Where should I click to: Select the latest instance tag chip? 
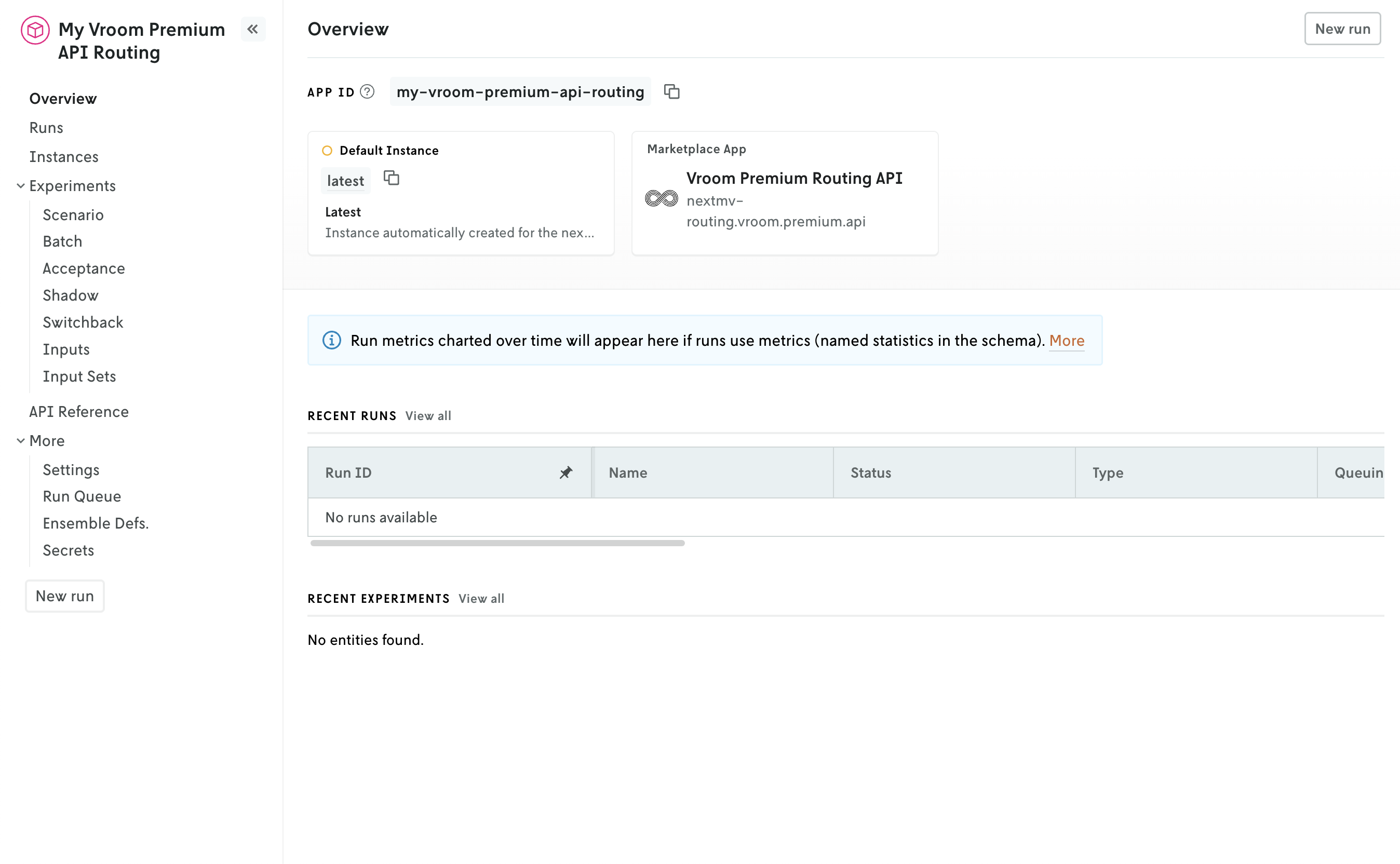coord(345,180)
